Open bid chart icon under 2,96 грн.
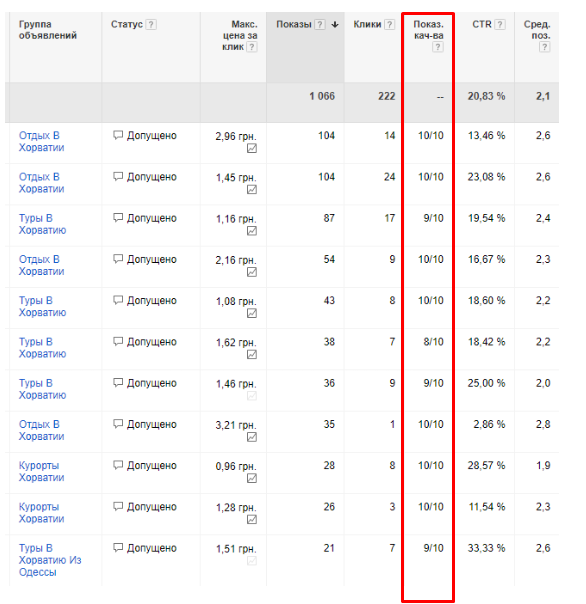586x604 pixels. point(252,148)
